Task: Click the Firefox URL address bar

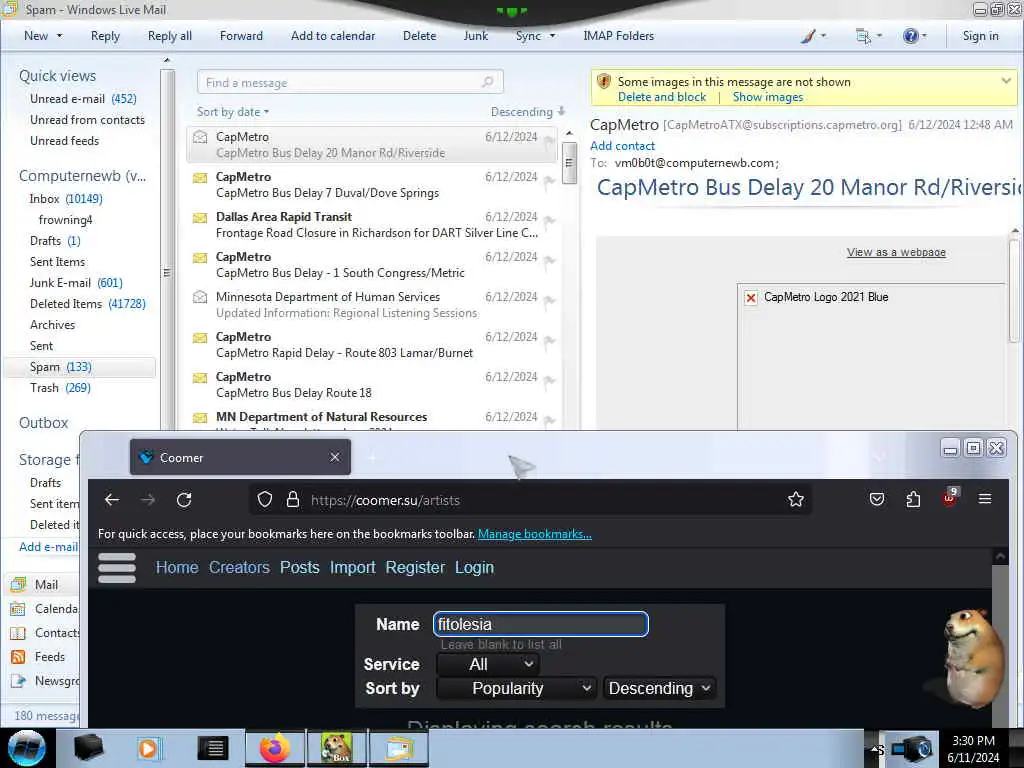Action: pos(529,500)
